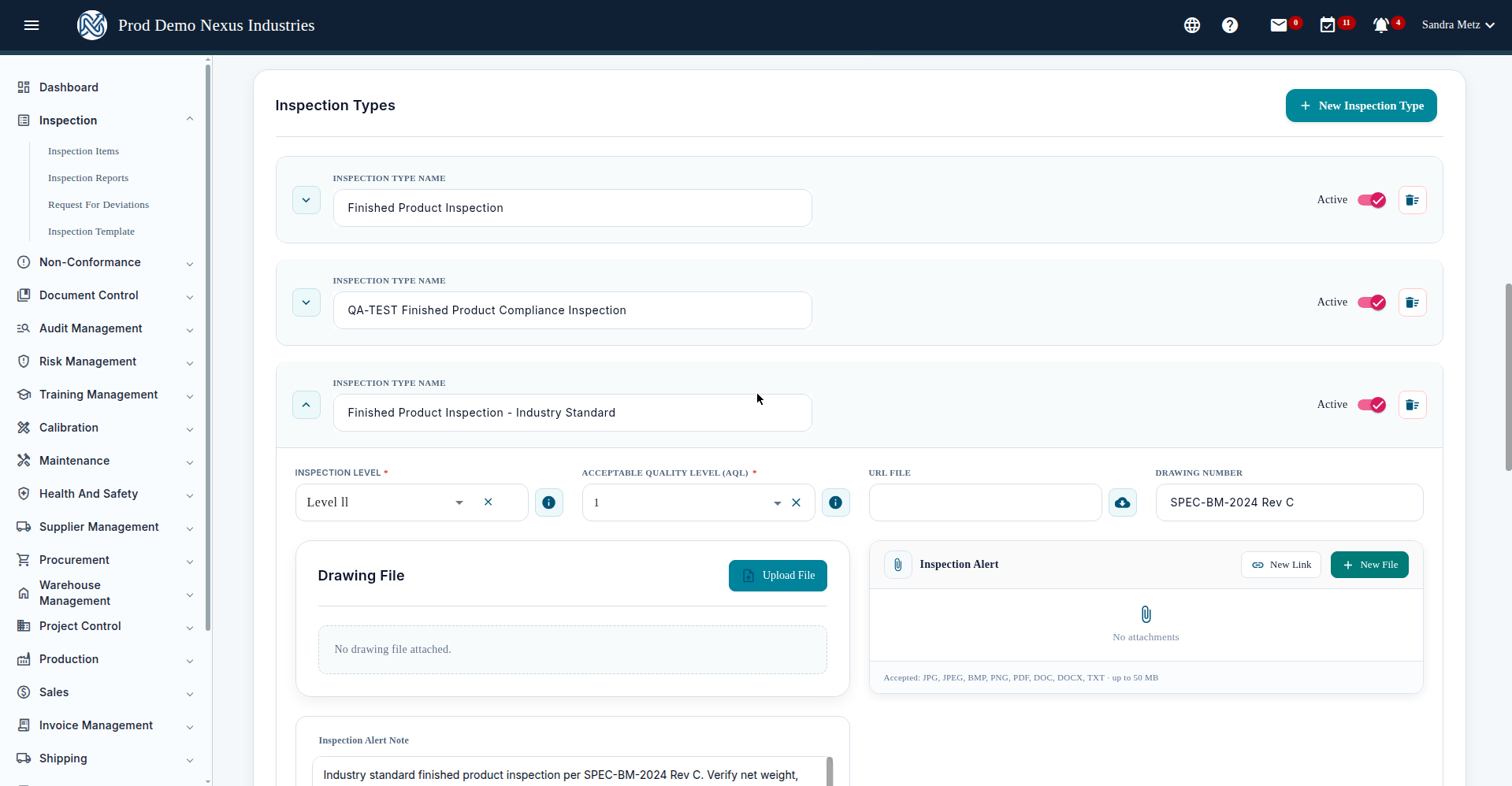Expand the QA-TEST Compliance Inspection card
1512x786 pixels.
[306, 302]
